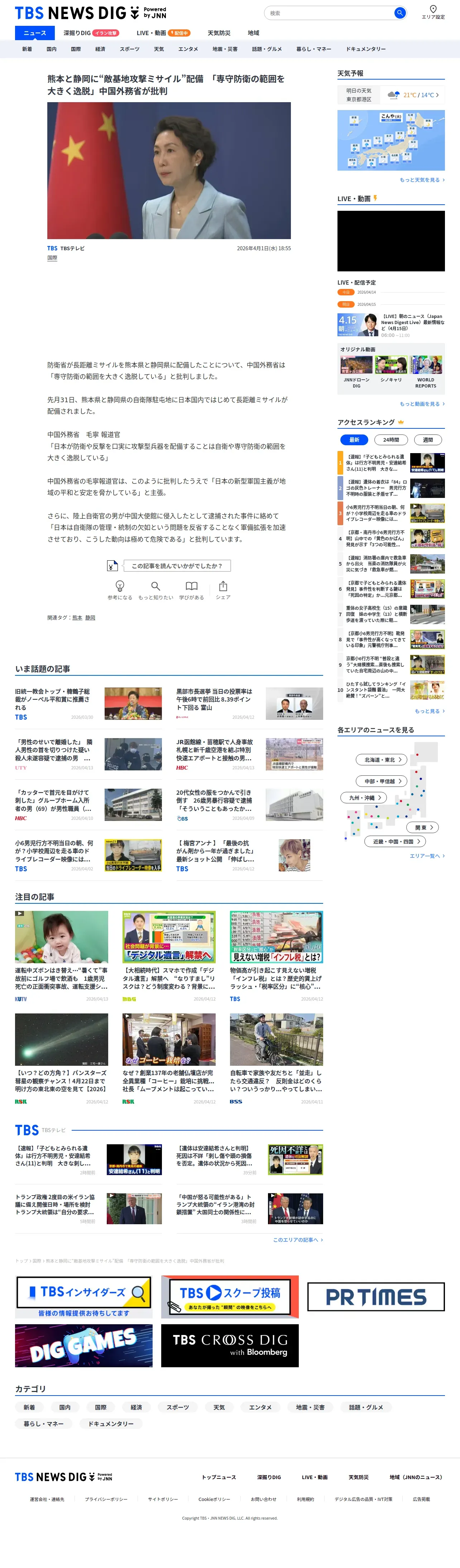Open プライバシーポリシー footer link

[x=106, y=1499]
